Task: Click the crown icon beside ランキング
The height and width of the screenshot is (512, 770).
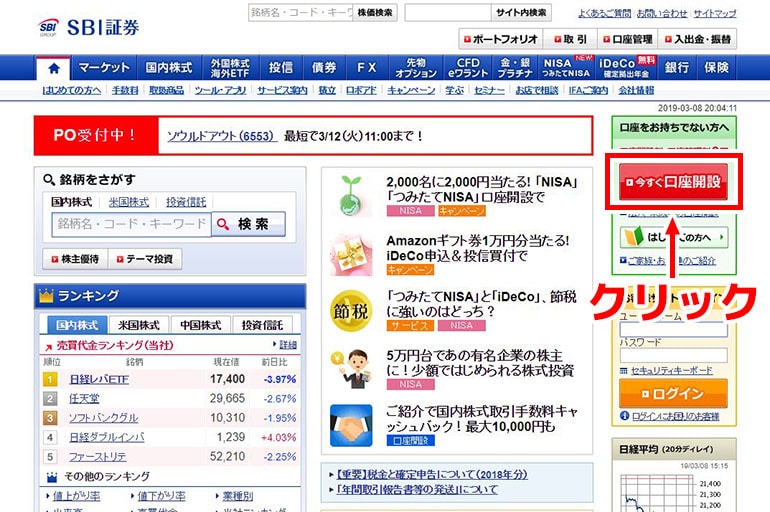Action: 46,296
